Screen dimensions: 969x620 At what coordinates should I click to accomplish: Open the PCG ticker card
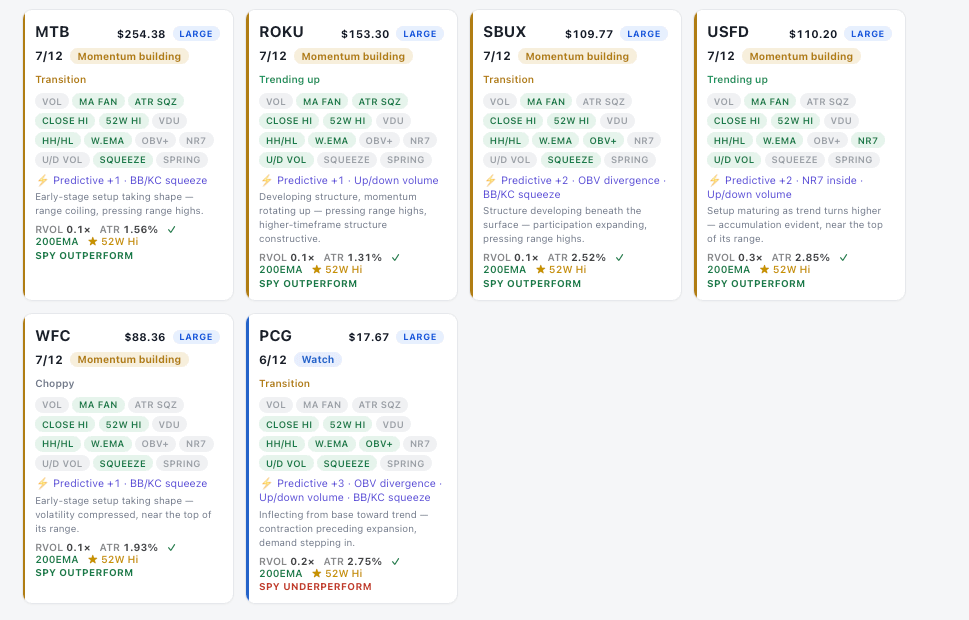pos(352,459)
